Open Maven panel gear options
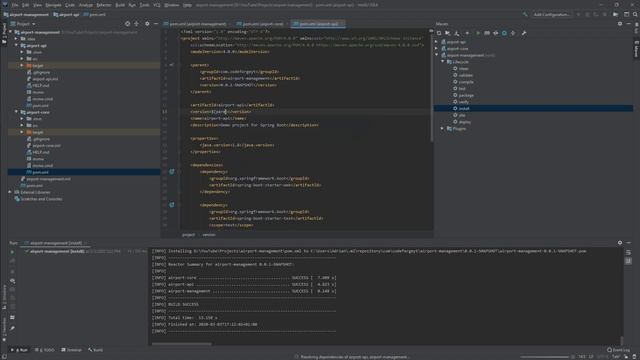The image size is (640, 360). pyautogui.click(x=620, y=24)
